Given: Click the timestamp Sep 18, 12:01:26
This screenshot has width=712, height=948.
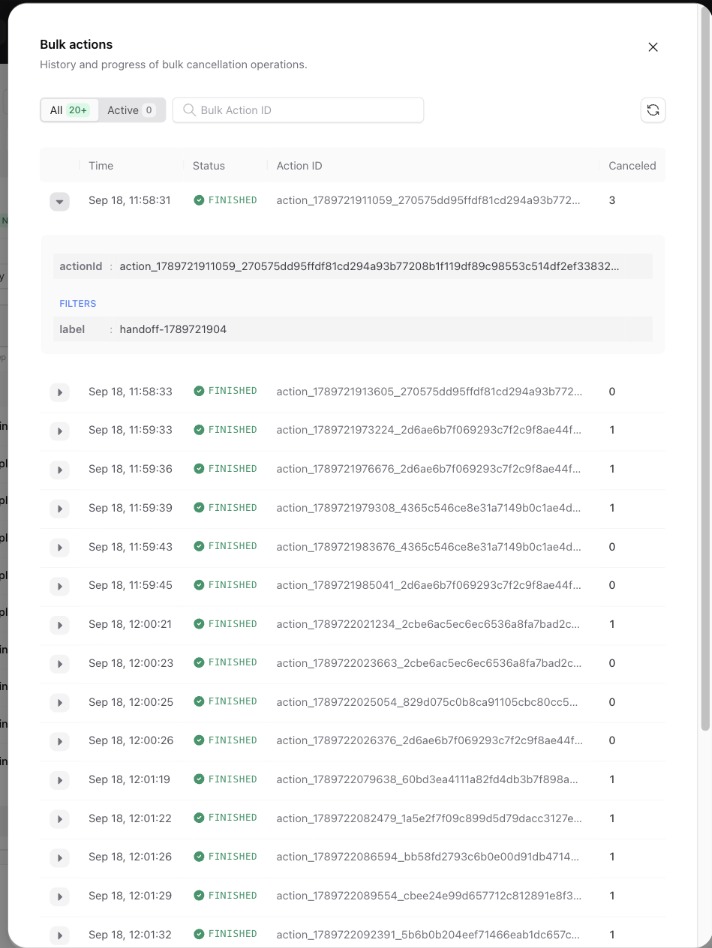Looking at the screenshot, I should click(130, 857).
